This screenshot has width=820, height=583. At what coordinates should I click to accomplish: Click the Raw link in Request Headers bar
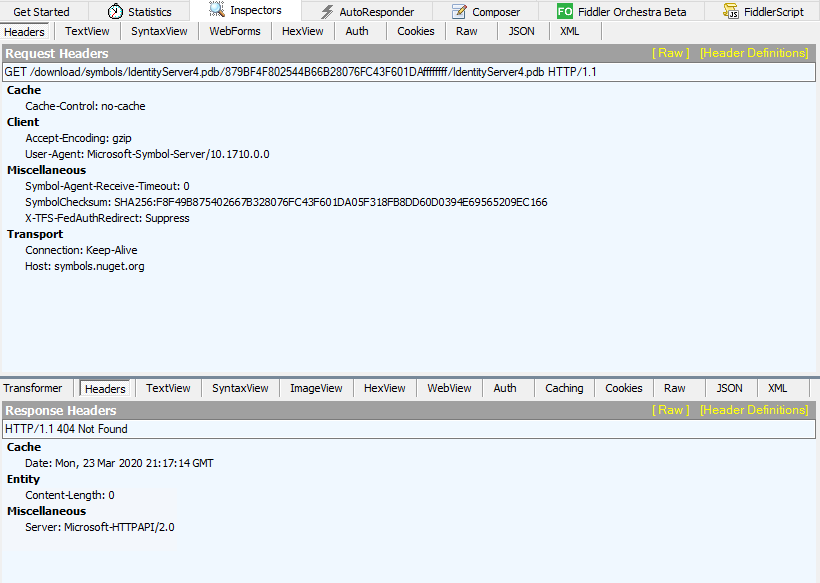pos(670,55)
